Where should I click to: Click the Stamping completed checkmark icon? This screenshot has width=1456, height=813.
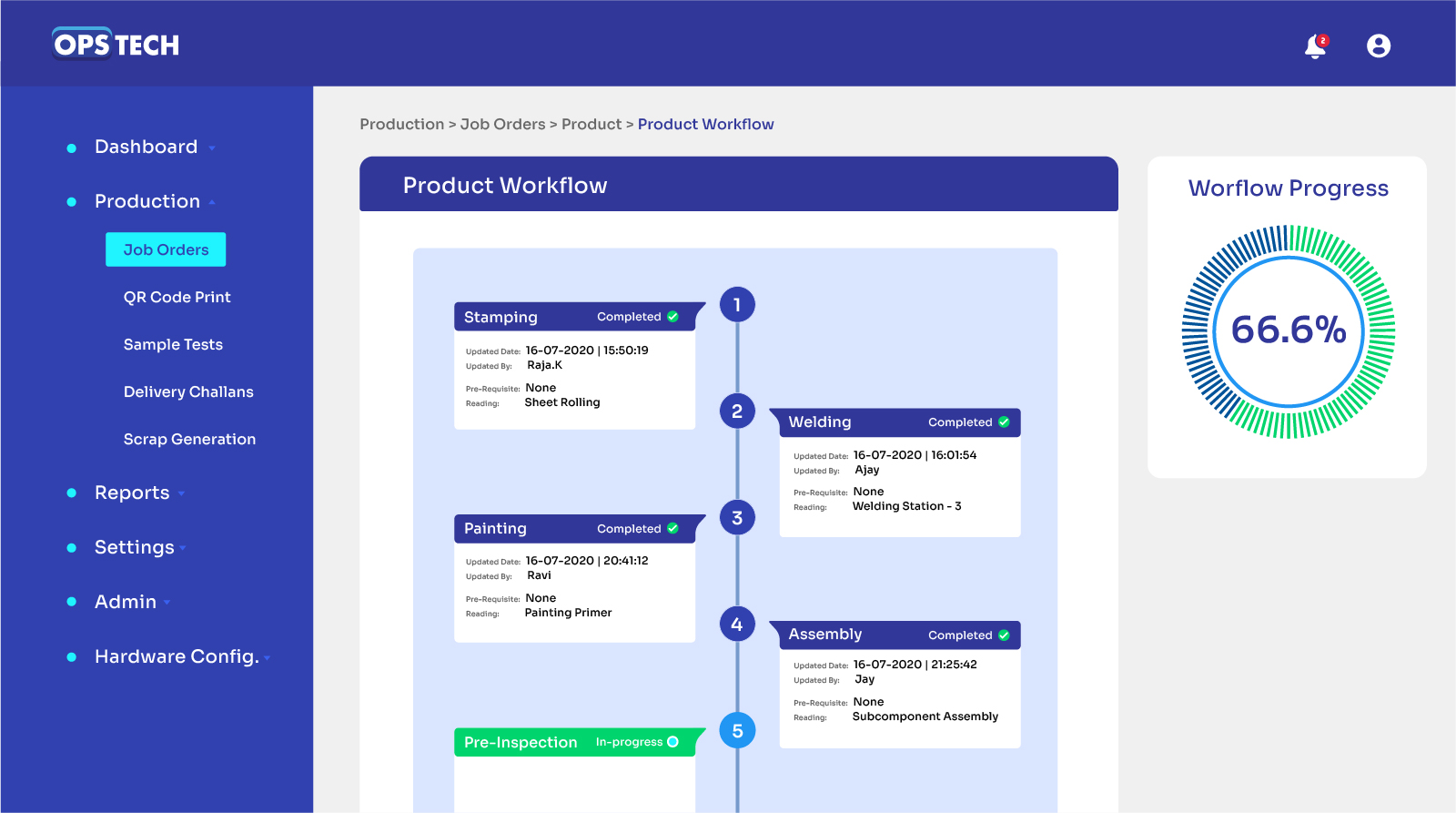[673, 317]
